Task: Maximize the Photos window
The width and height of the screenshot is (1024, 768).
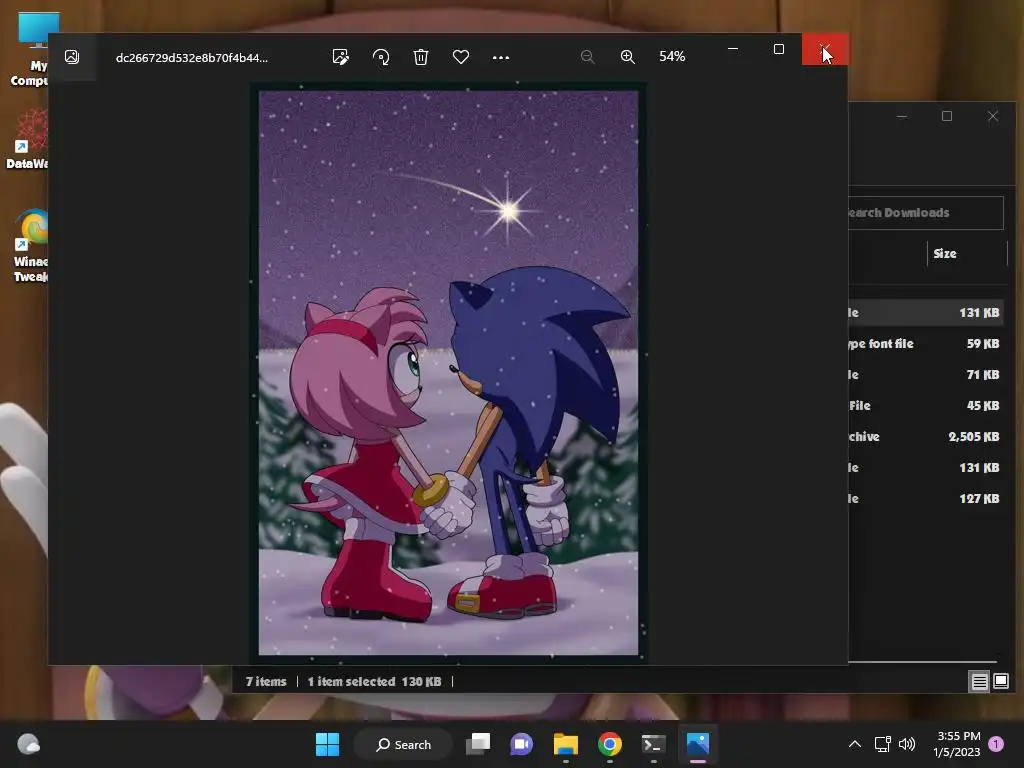Action: pos(778,49)
